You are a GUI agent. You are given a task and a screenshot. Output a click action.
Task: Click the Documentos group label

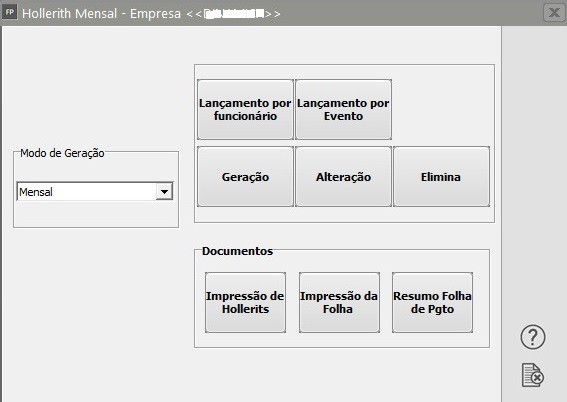237,251
